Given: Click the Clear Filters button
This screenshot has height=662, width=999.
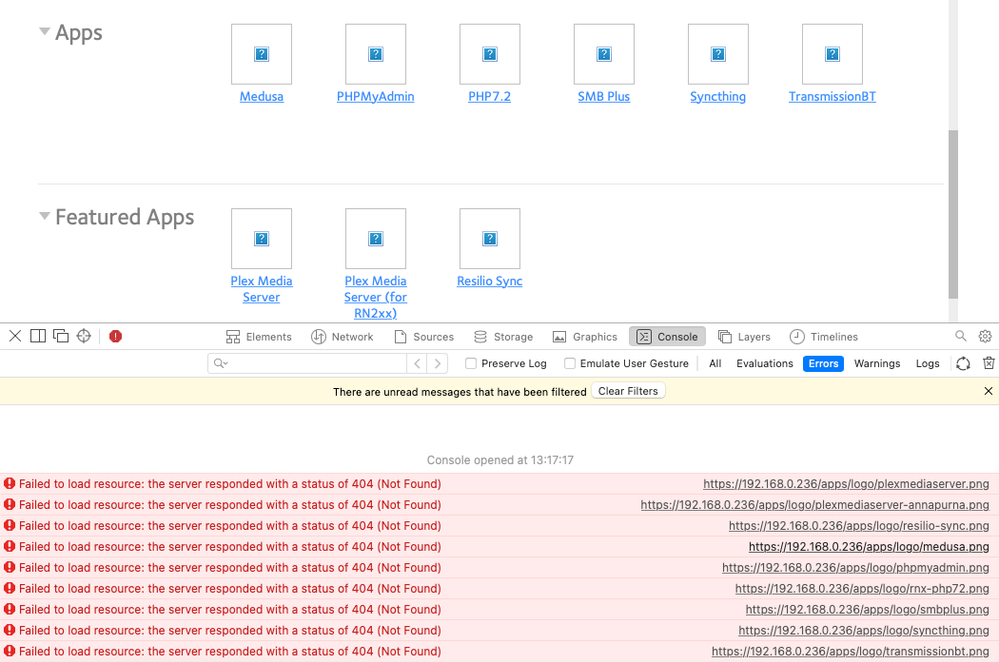Looking at the screenshot, I should (628, 391).
